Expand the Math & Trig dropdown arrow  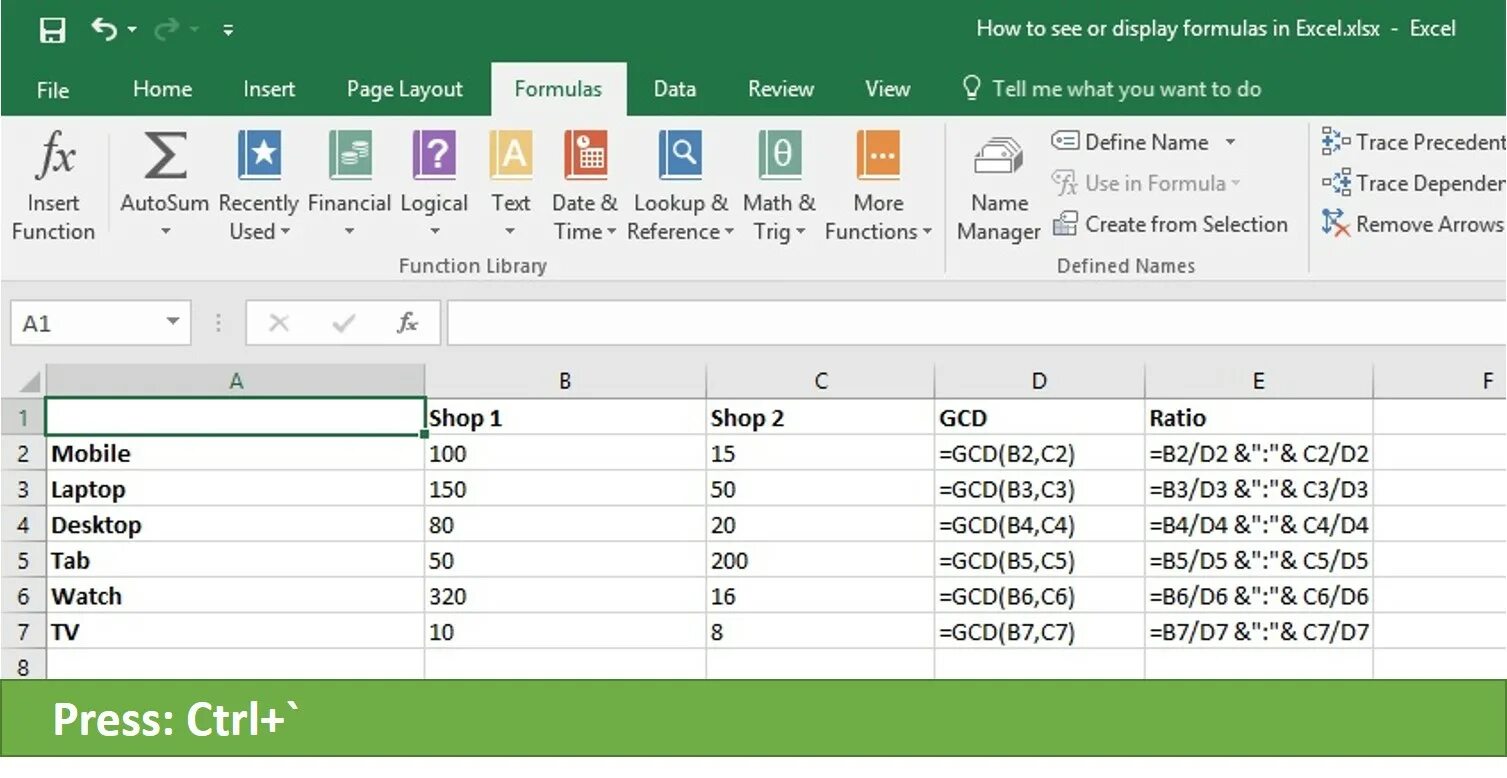tap(800, 233)
